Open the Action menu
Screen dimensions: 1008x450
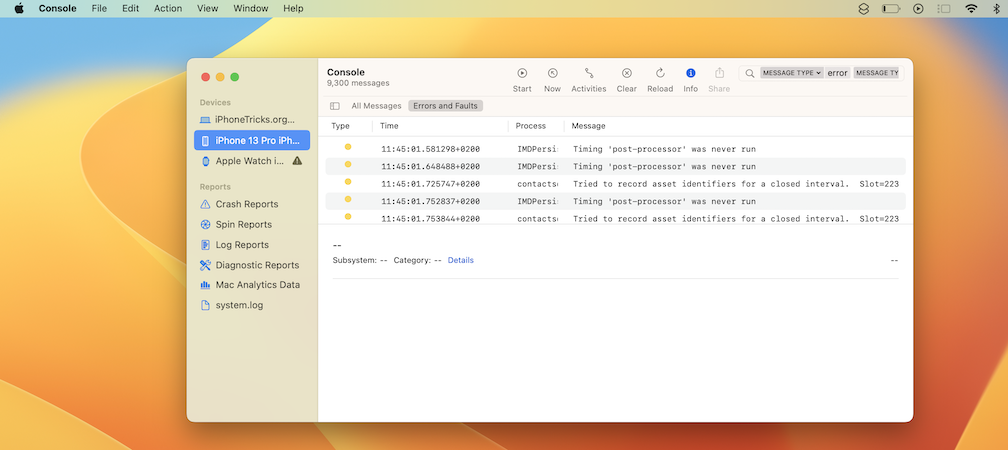pyautogui.click(x=168, y=8)
